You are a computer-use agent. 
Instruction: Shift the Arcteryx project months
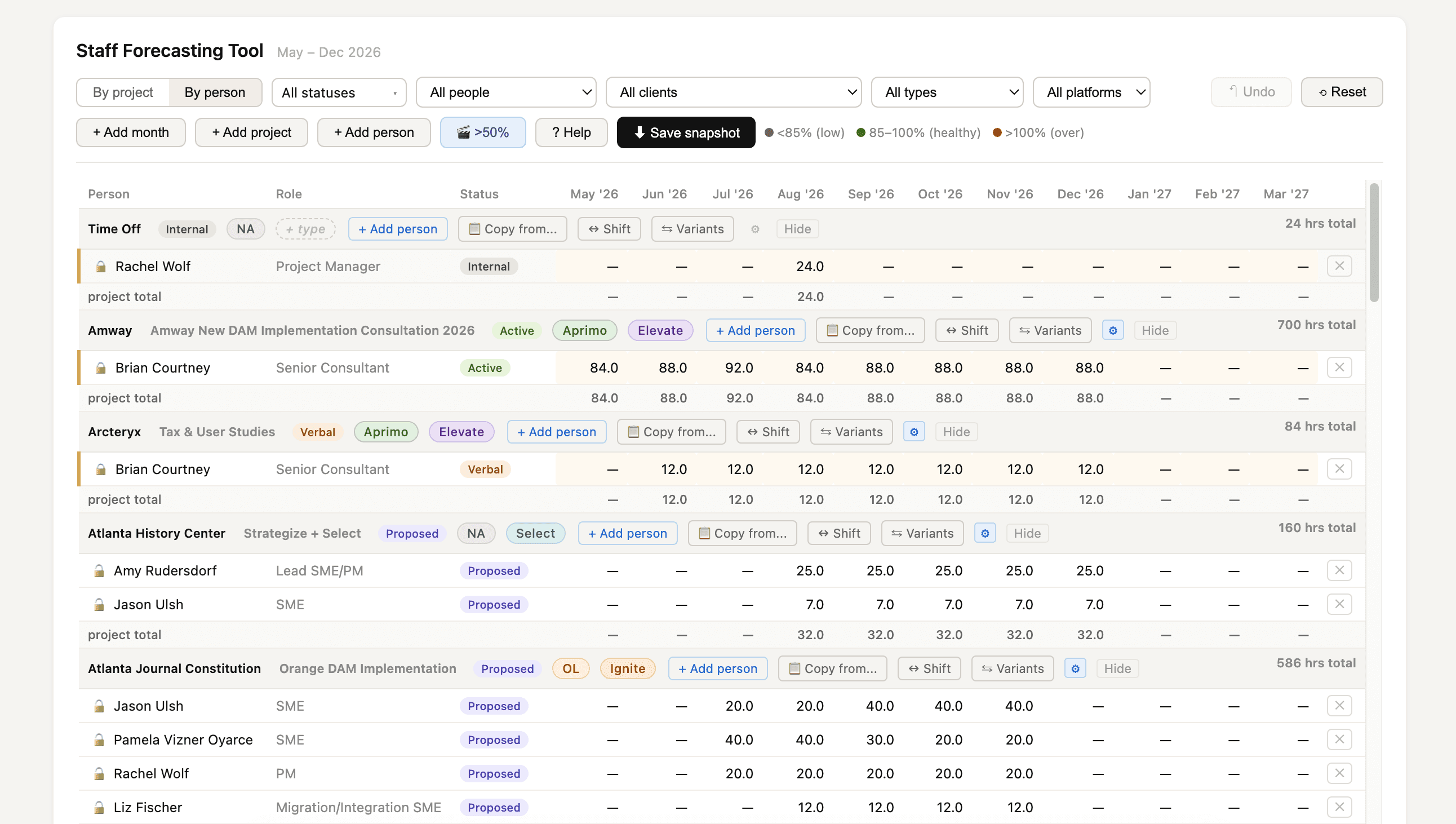coord(768,432)
